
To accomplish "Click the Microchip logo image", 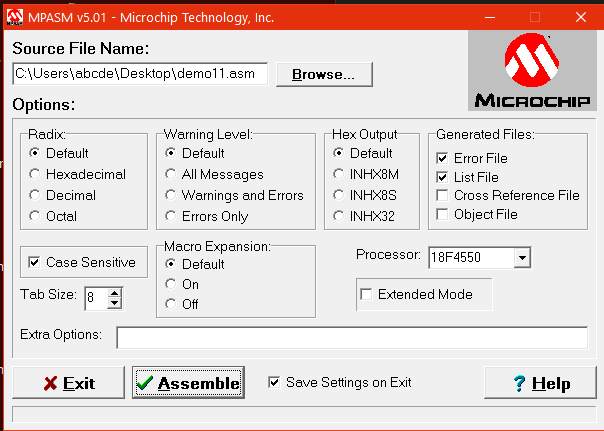I will 532,71.
